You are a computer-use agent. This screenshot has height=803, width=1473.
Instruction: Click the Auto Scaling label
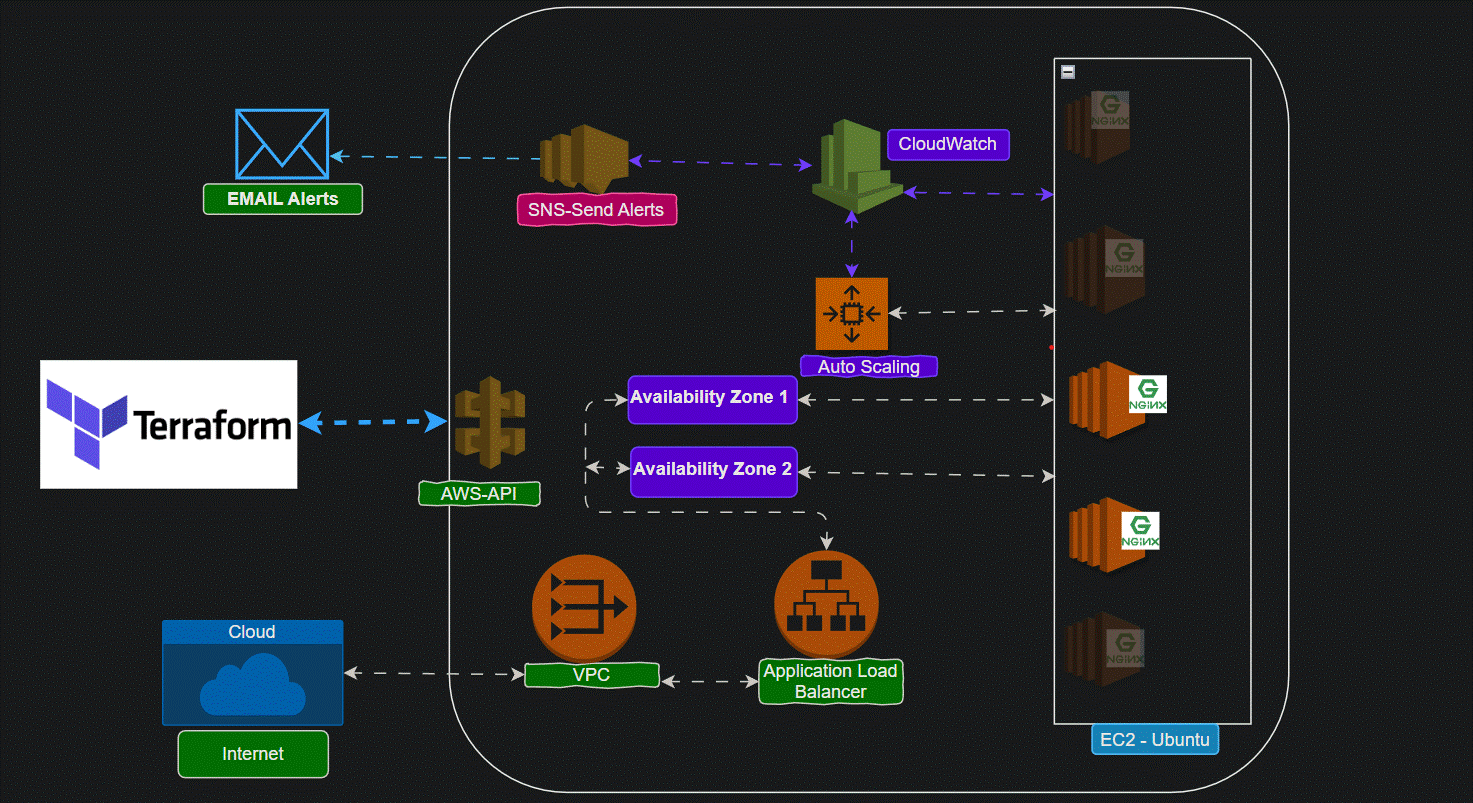(x=868, y=366)
